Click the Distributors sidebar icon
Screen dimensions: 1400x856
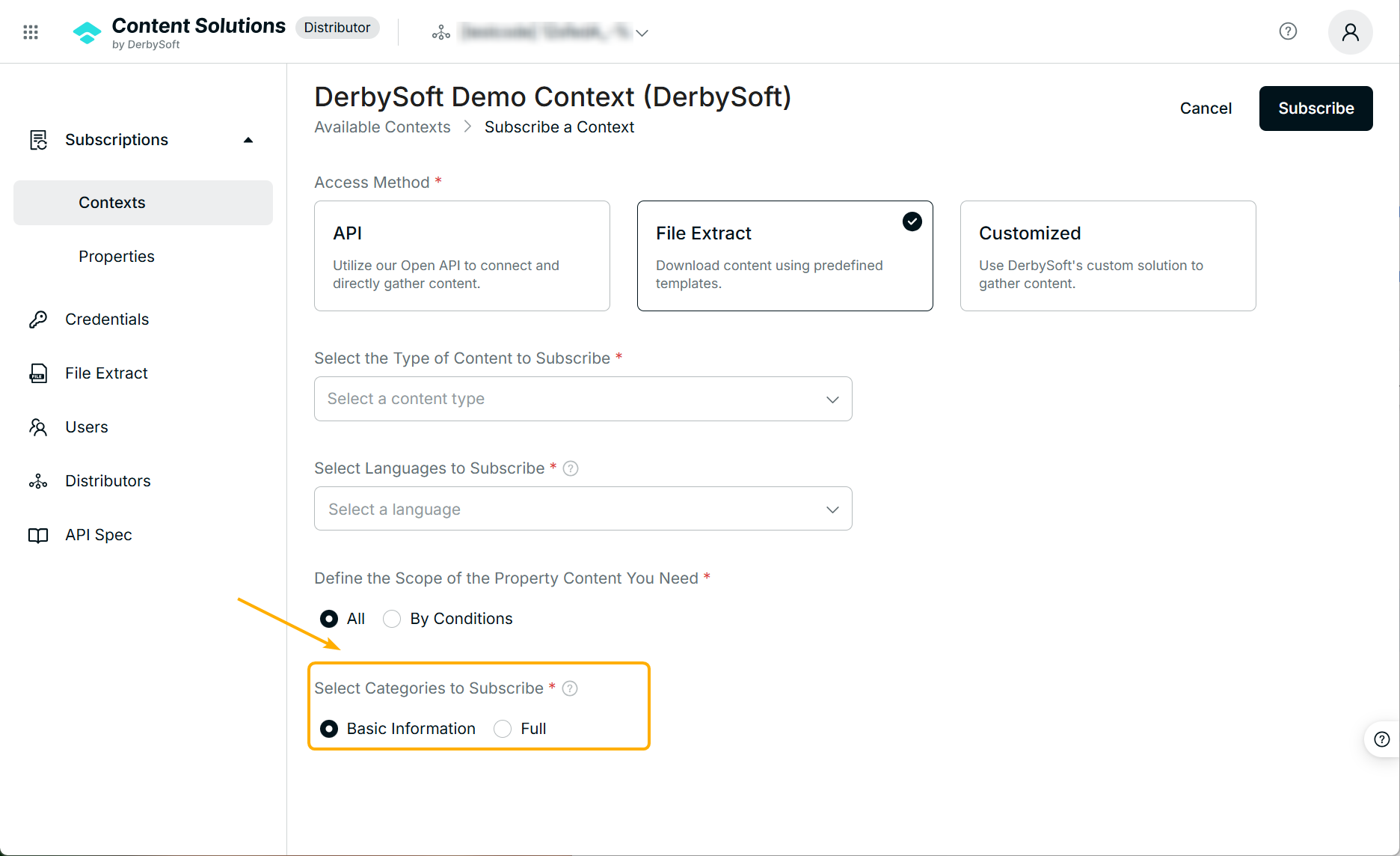click(38, 481)
